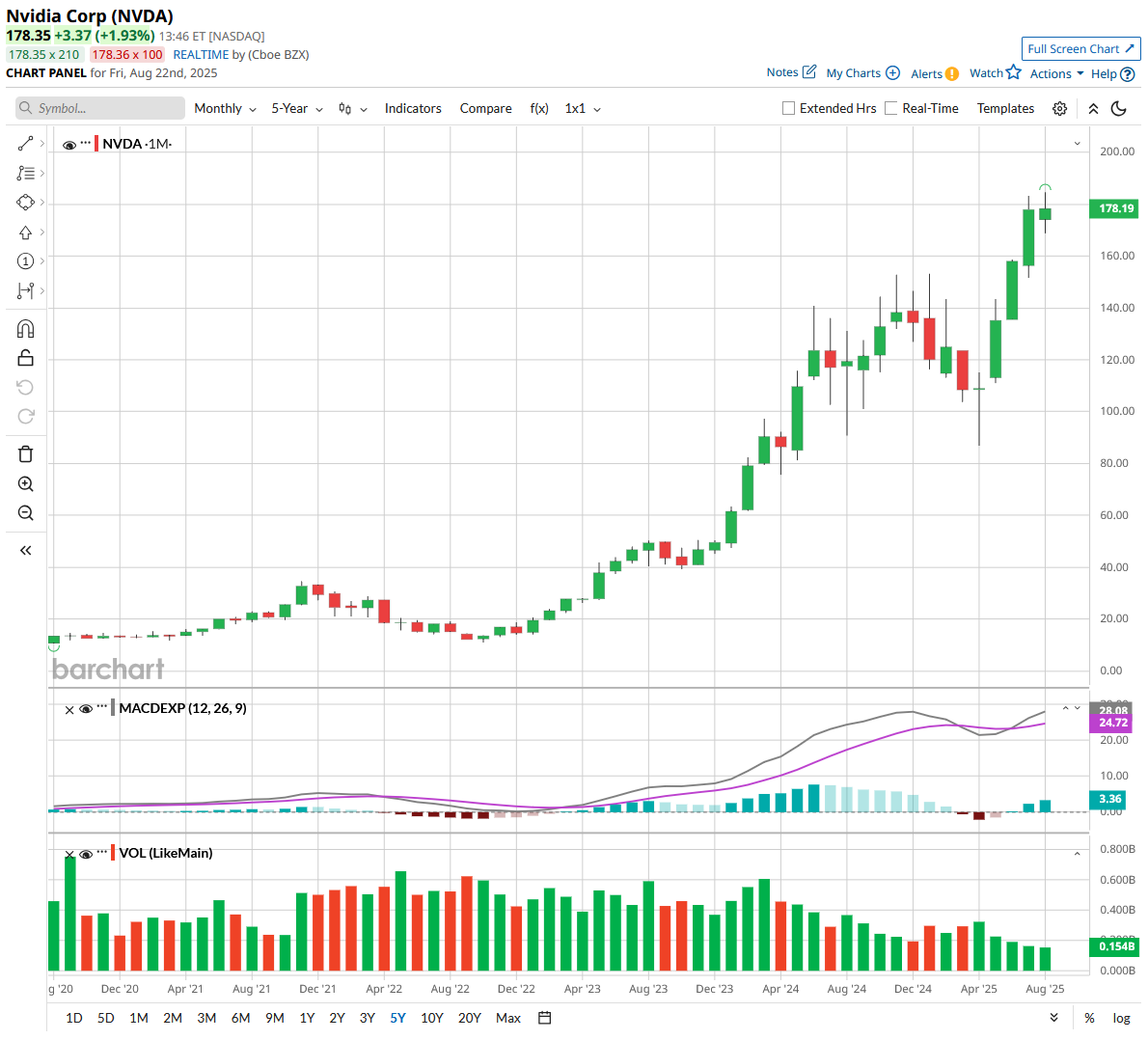
Task: Enable Real-Time checkbox
Action: click(891, 108)
